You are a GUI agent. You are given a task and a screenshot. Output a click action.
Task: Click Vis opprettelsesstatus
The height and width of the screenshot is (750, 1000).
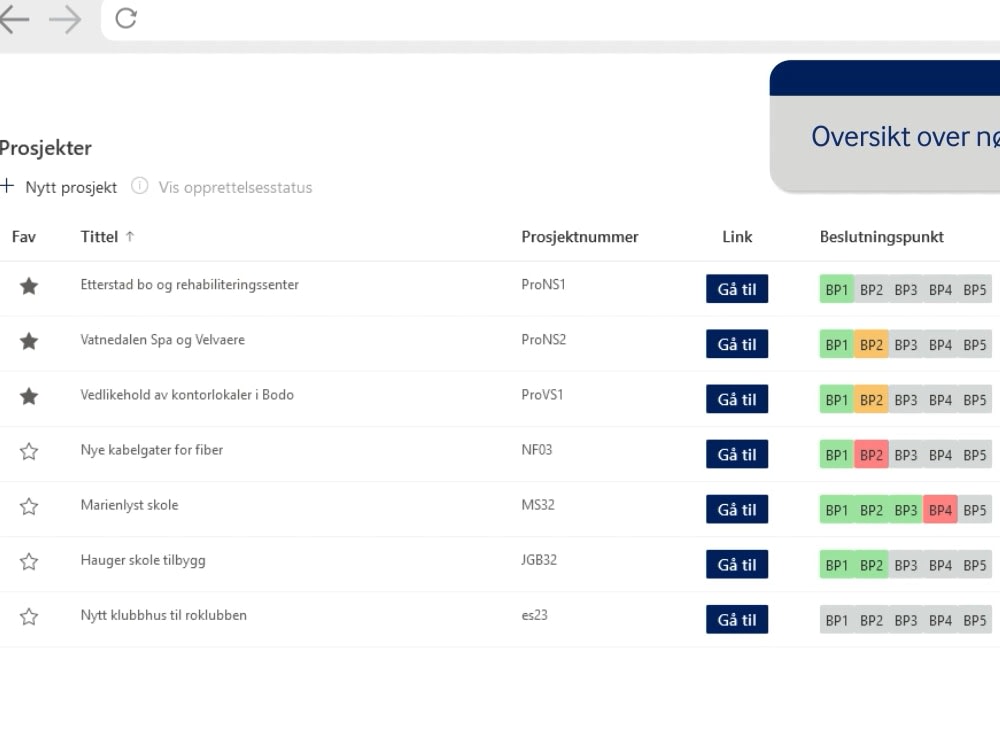(233, 187)
